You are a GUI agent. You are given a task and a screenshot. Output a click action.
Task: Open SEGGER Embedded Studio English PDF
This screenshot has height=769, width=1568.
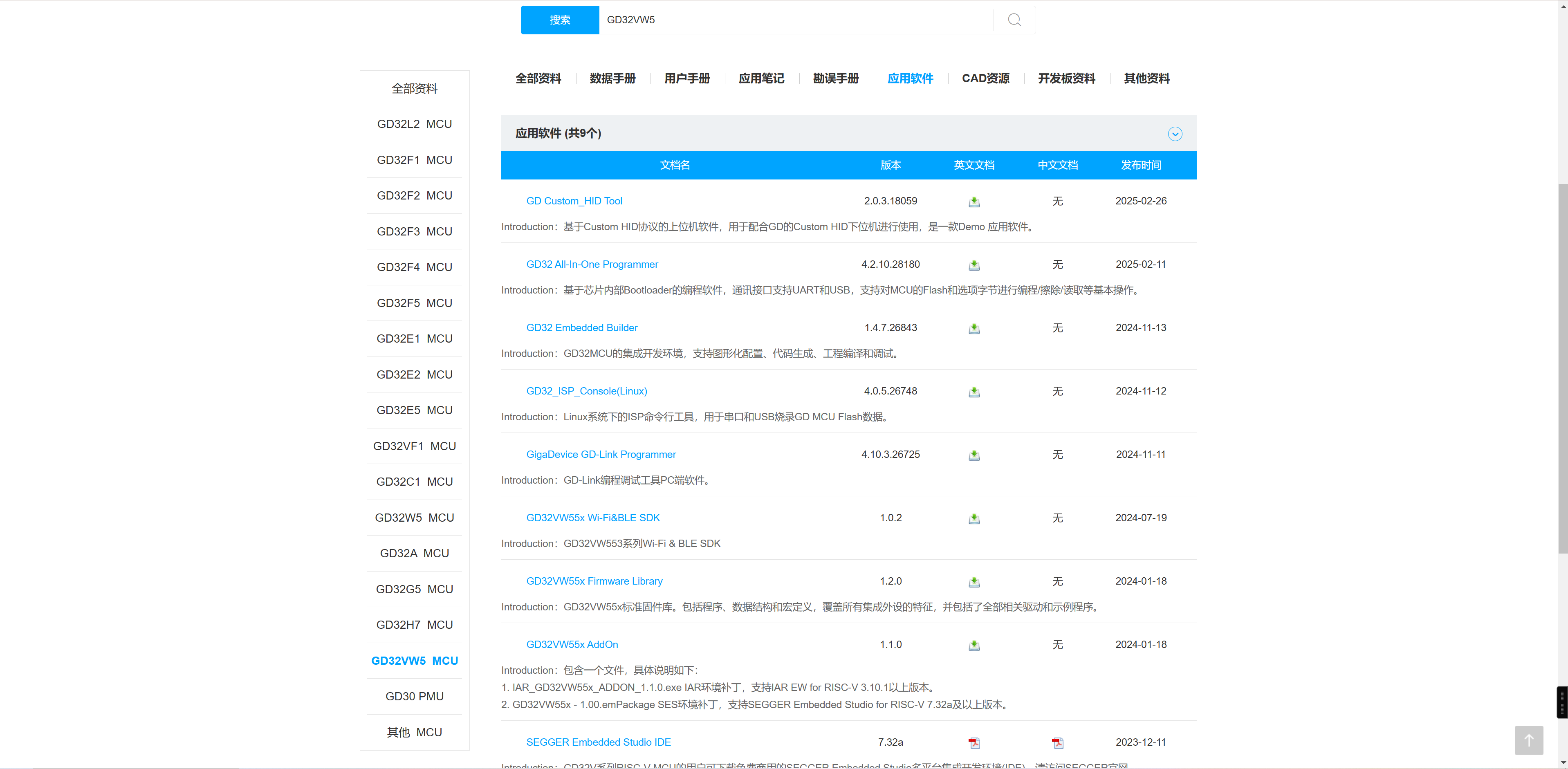coord(974,742)
